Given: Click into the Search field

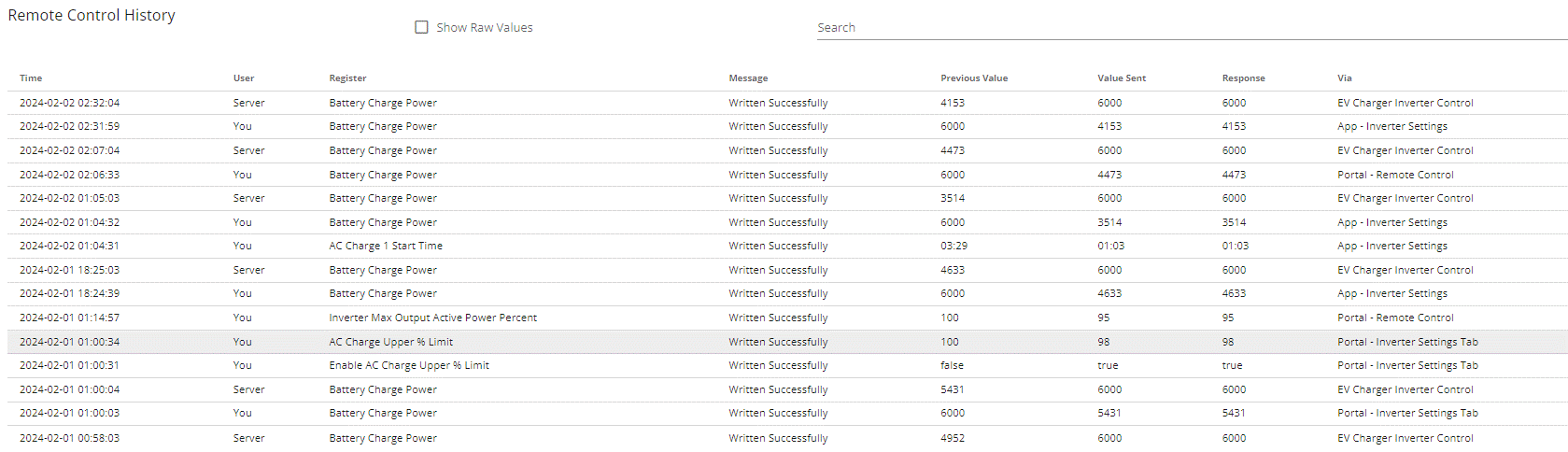Looking at the screenshot, I should point(1192,28).
